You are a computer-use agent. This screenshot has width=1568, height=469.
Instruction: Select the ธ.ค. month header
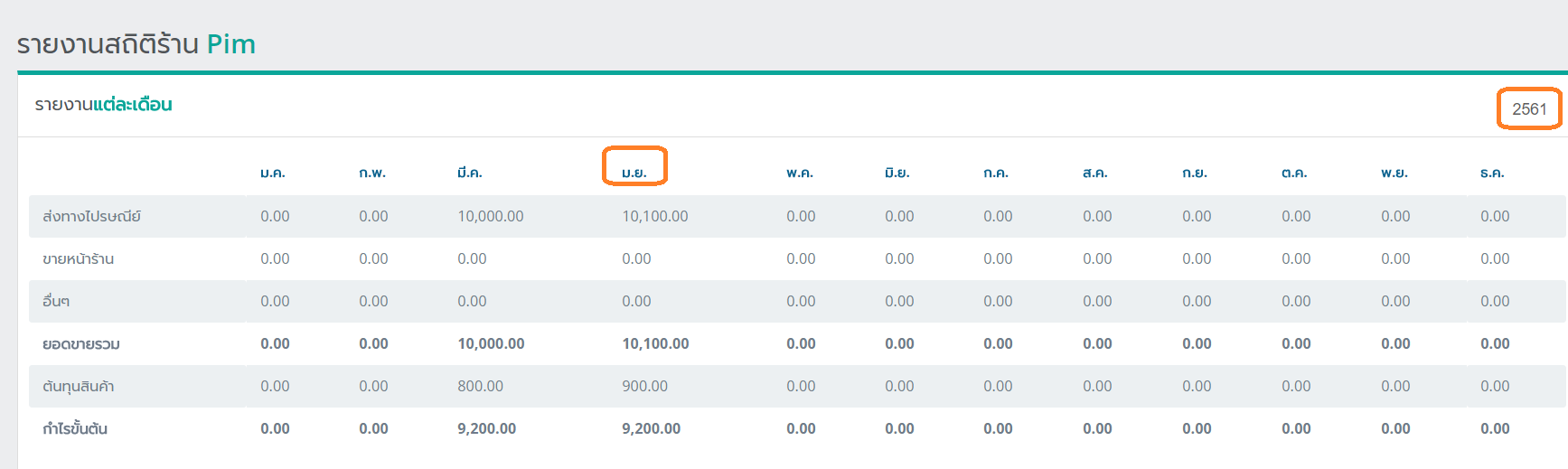(1491, 173)
